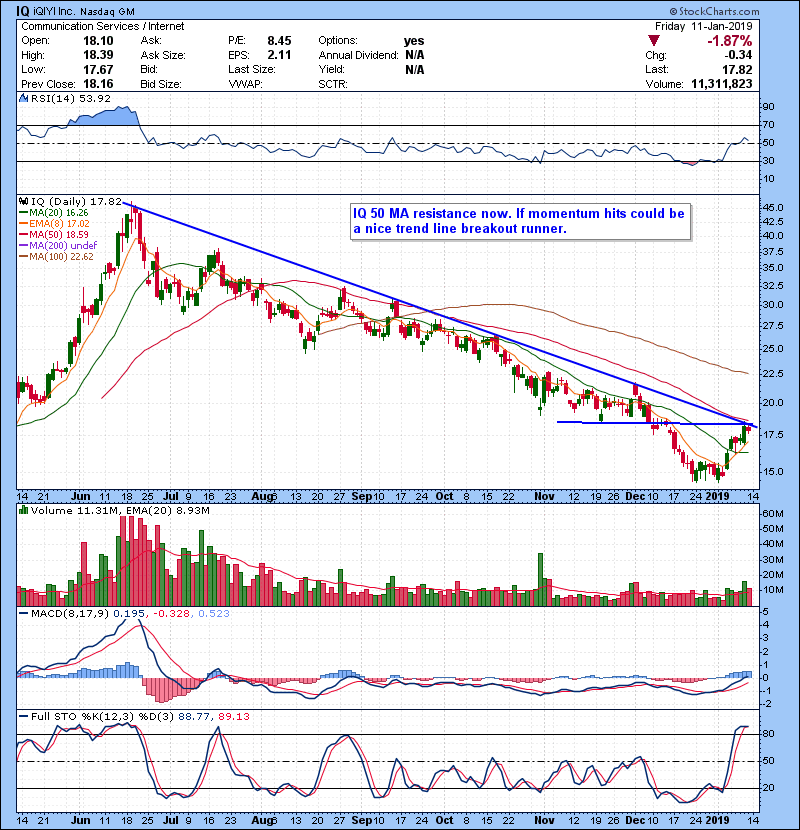
Task: Click the red down-triangle change indicator
Action: pos(654,41)
